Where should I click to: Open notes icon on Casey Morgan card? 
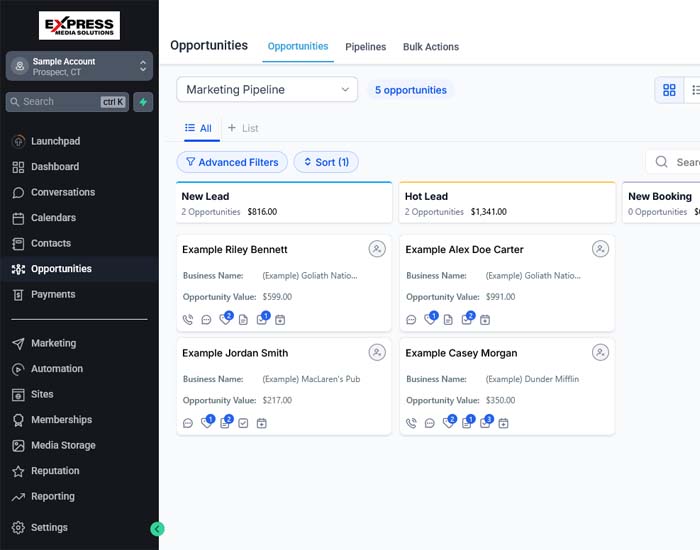pos(467,422)
